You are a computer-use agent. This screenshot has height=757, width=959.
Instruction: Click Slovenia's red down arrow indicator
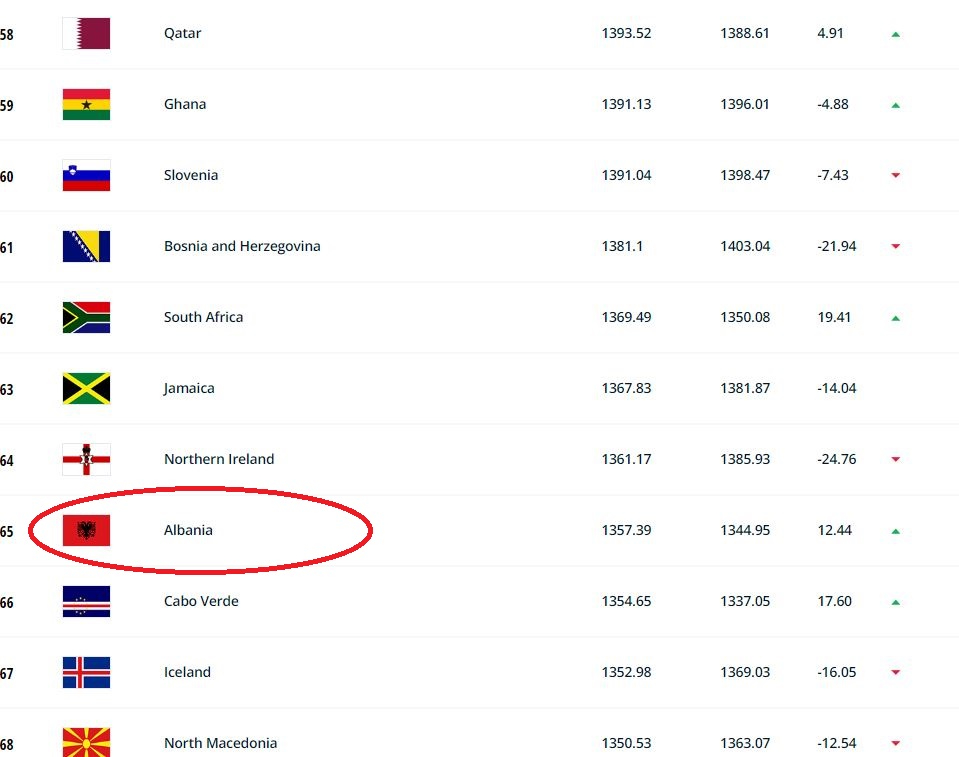click(x=895, y=175)
